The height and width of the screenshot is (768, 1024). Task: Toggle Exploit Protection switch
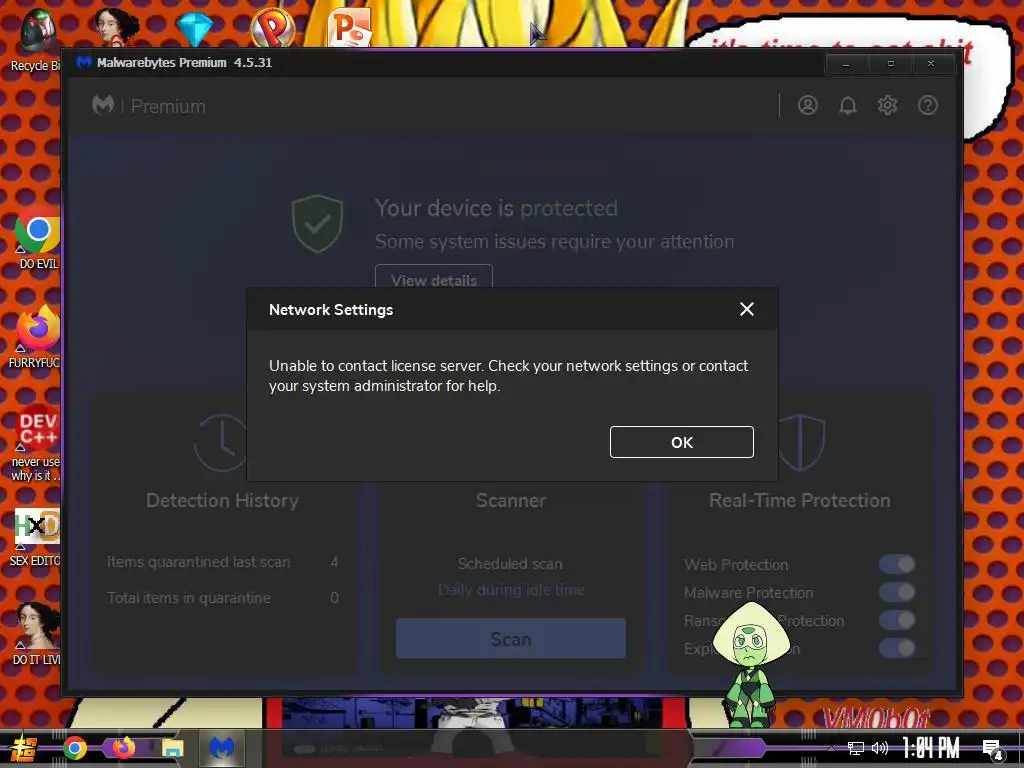pyautogui.click(x=897, y=648)
